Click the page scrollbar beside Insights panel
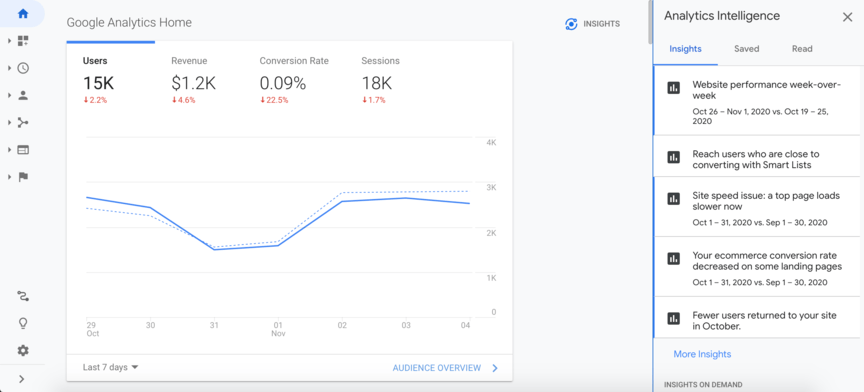The height and width of the screenshot is (392, 864). [x=650, y=22]
